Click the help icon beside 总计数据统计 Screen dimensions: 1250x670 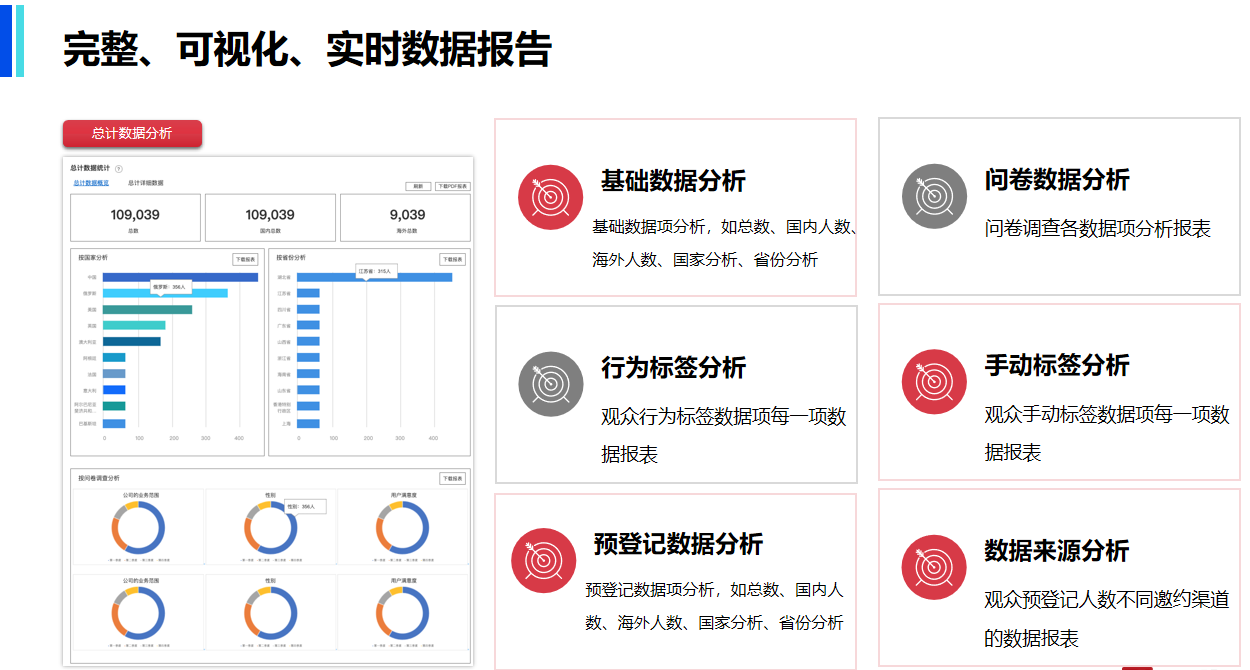(119, 169)
